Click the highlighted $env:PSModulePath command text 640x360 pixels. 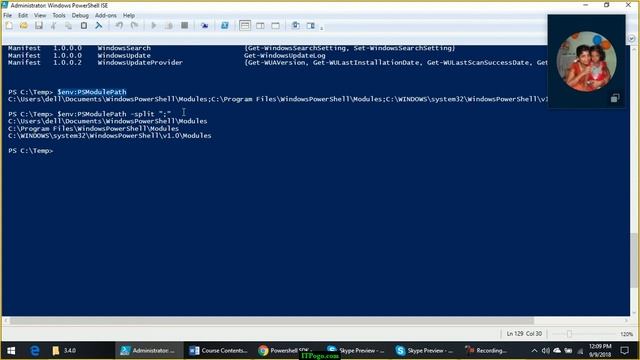click(92, 92)
